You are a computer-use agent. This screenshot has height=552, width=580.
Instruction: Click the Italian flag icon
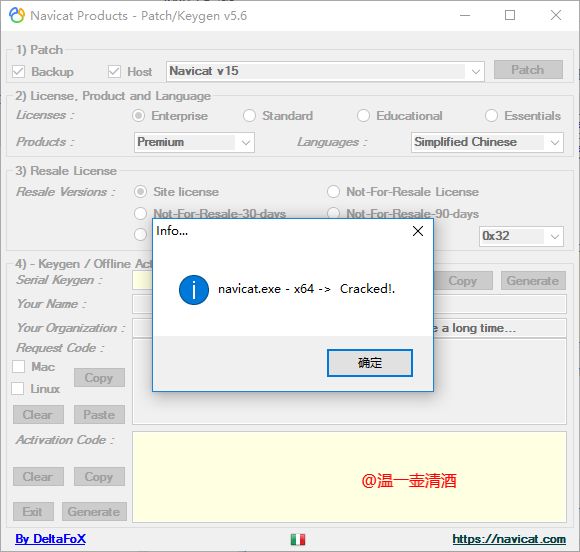click(298, 539)
